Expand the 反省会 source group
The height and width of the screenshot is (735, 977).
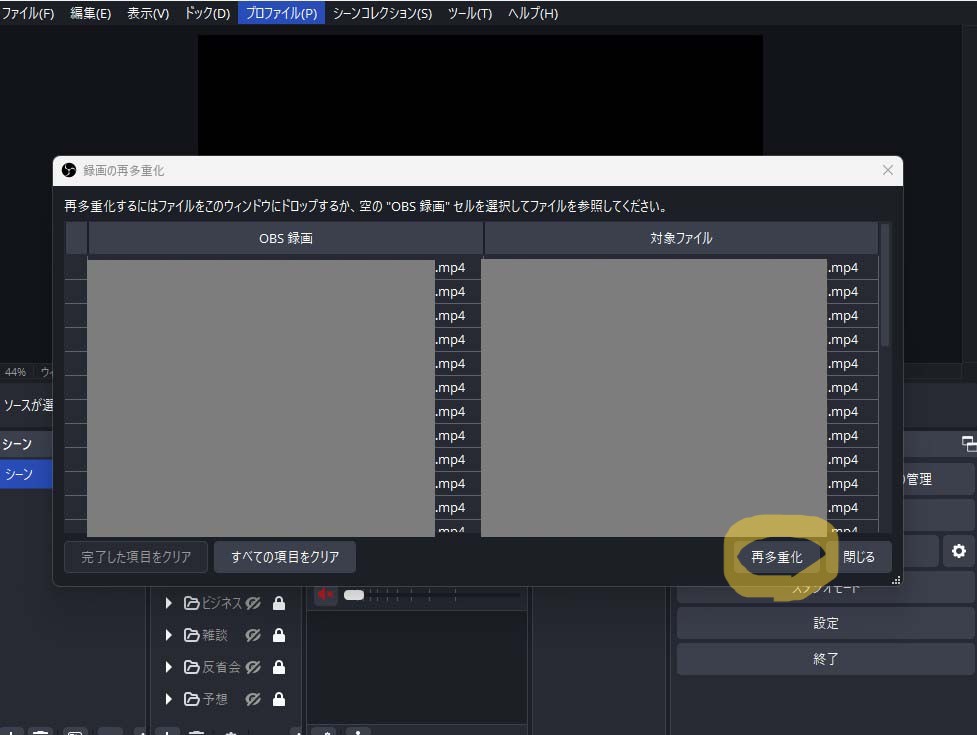168,667
